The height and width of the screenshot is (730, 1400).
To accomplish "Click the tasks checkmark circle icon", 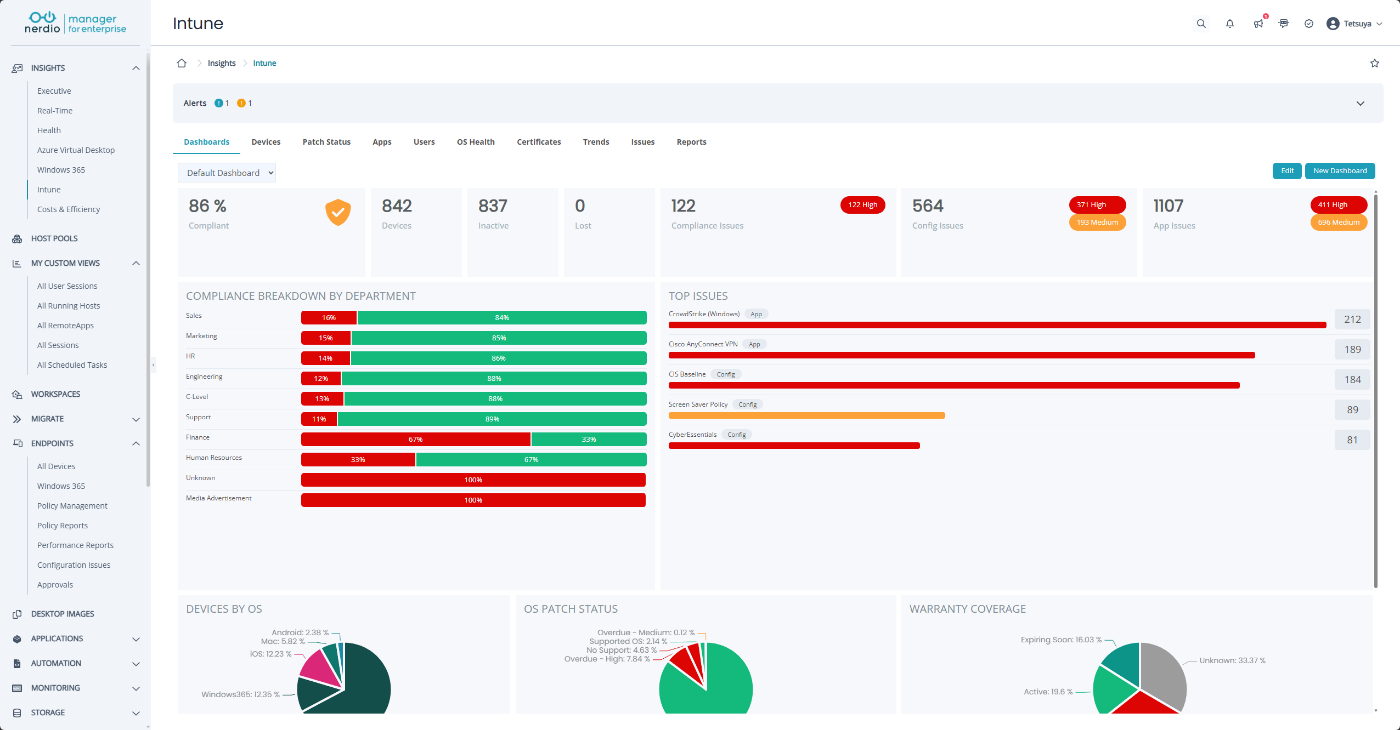I will click(x=1309, y=23).
